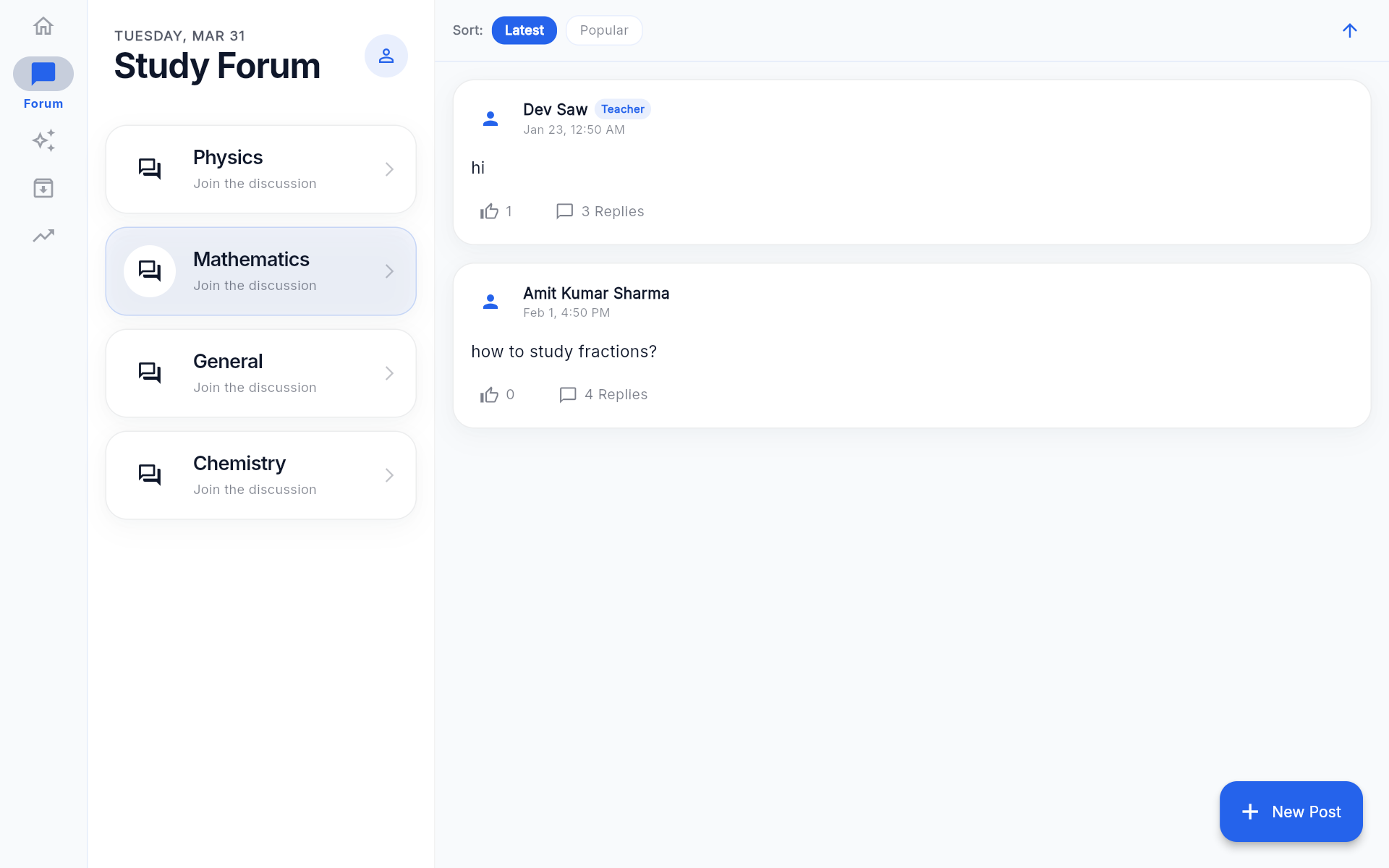
Task: Click the Physics discussion bubbles icon
Action: coord(150,169)
